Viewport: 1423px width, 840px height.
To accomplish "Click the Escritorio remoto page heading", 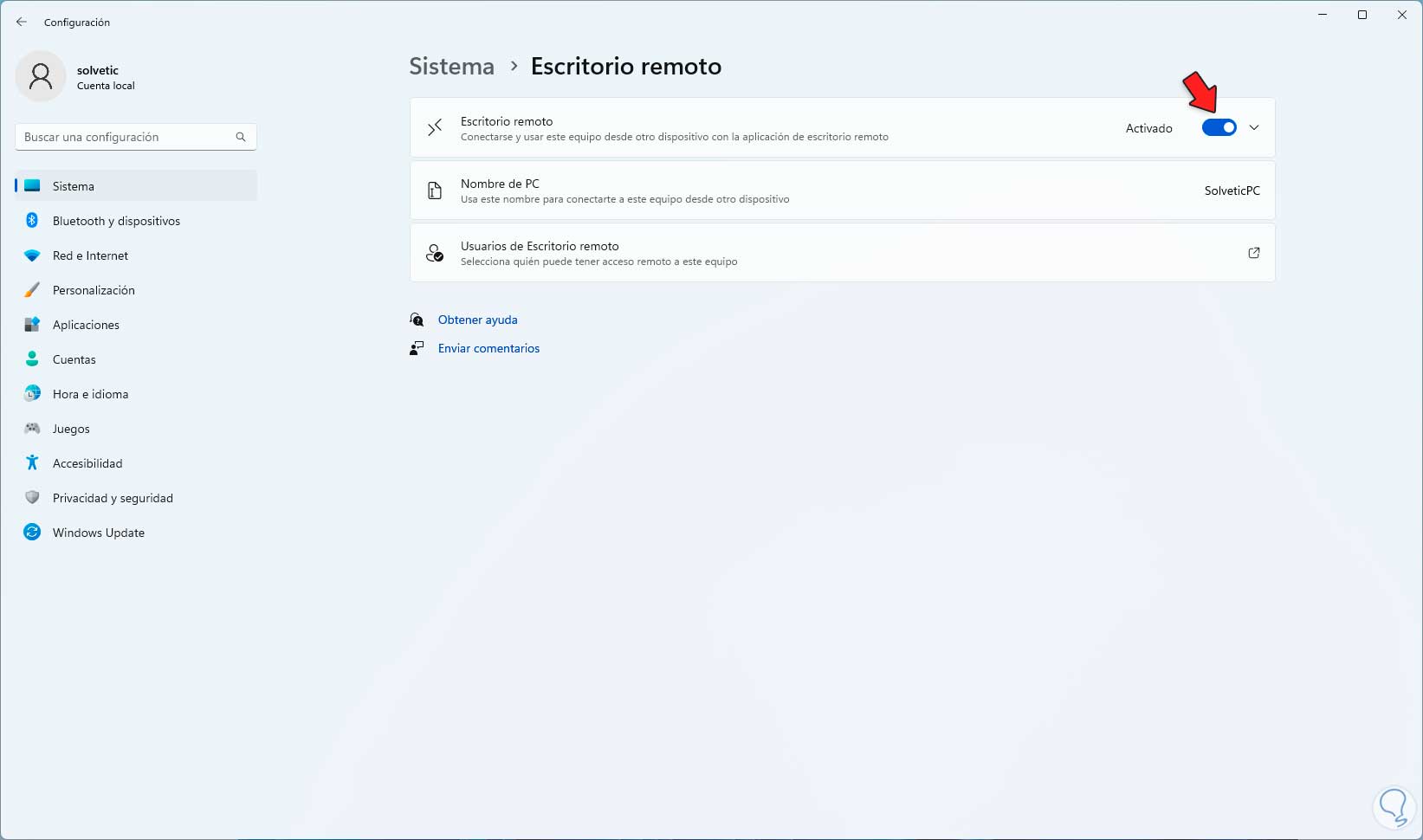I will tap(626, 67).
